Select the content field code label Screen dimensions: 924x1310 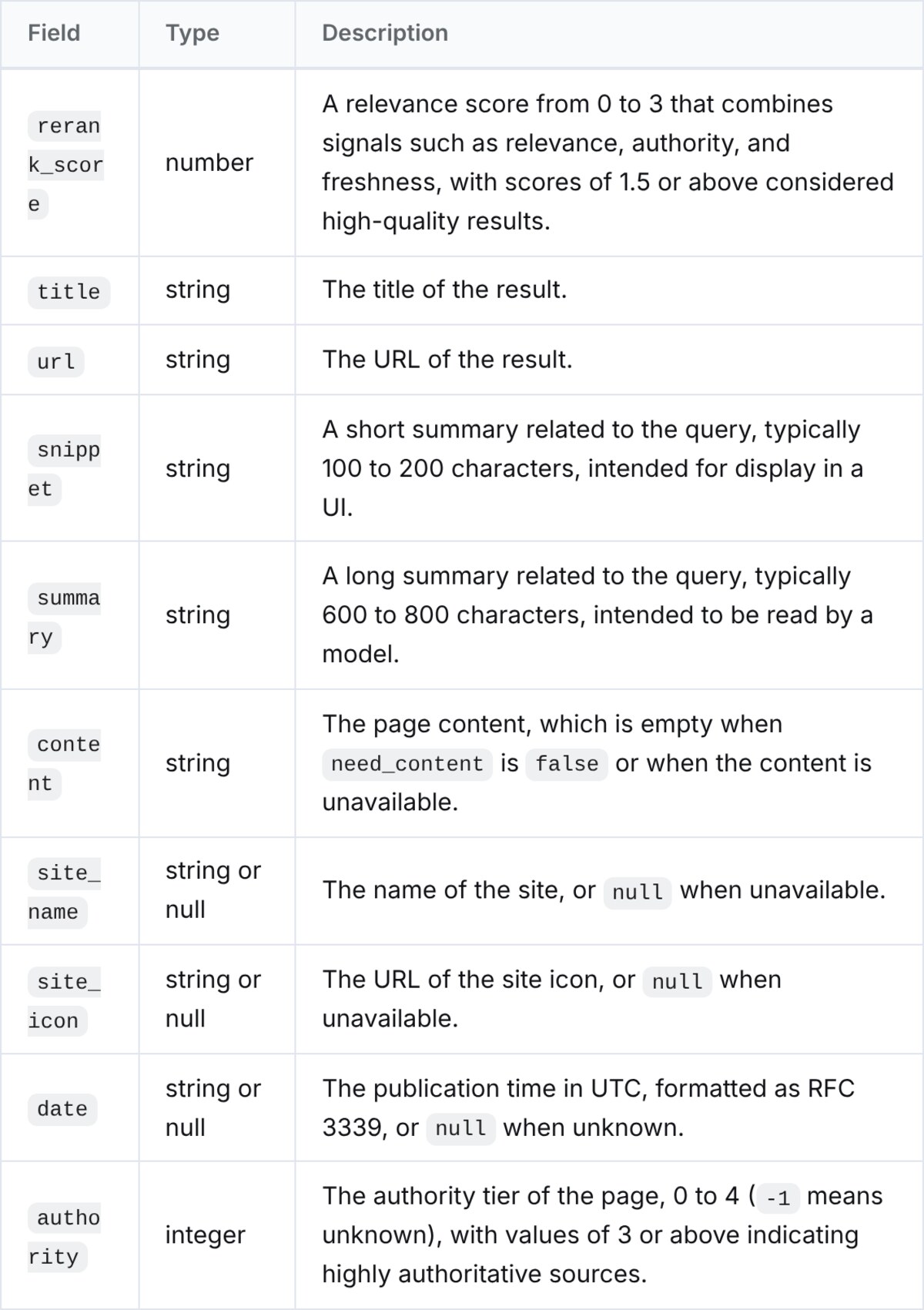pos(65,764)
